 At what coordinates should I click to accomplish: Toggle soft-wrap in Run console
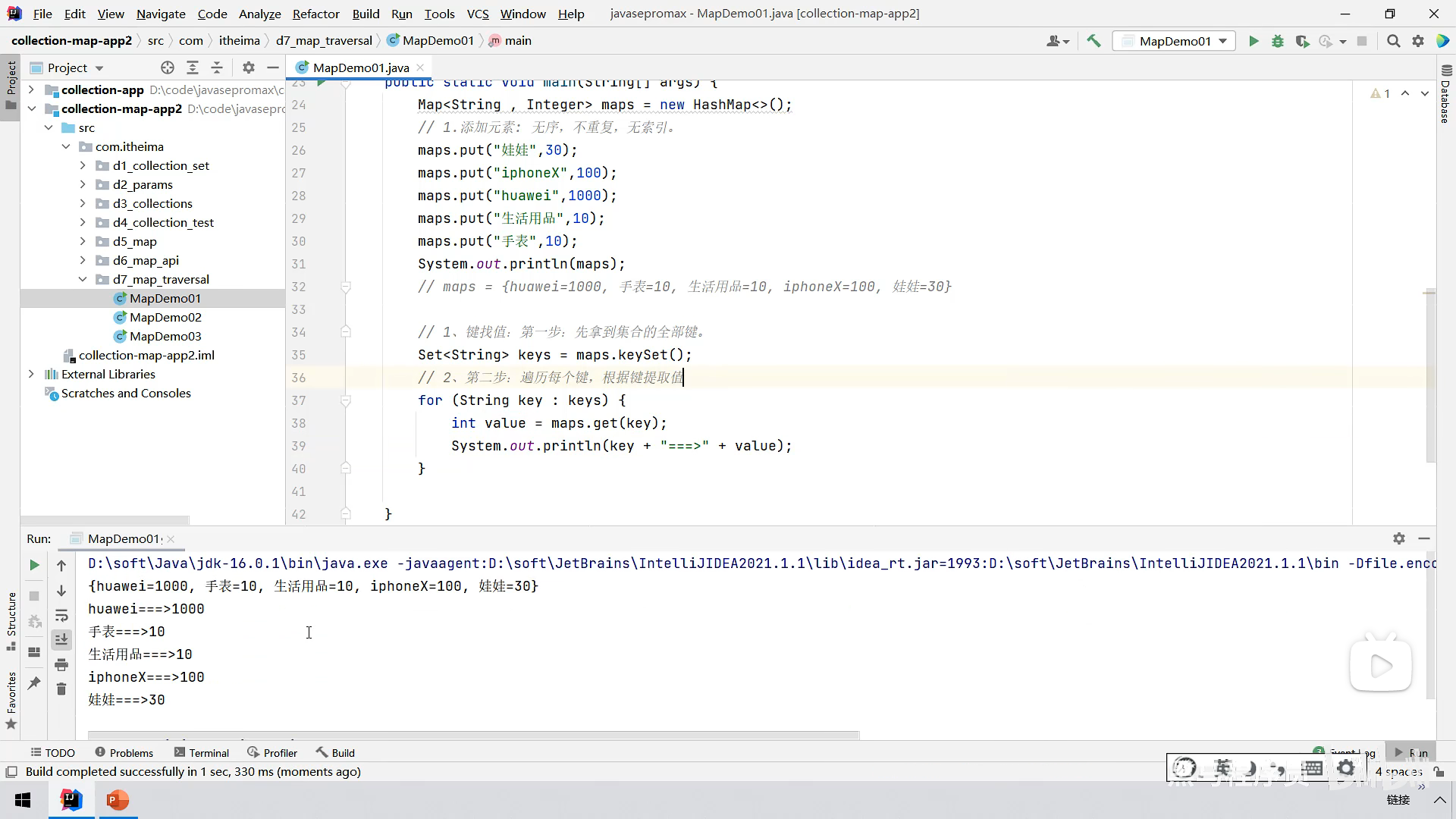tap(61, 615)
